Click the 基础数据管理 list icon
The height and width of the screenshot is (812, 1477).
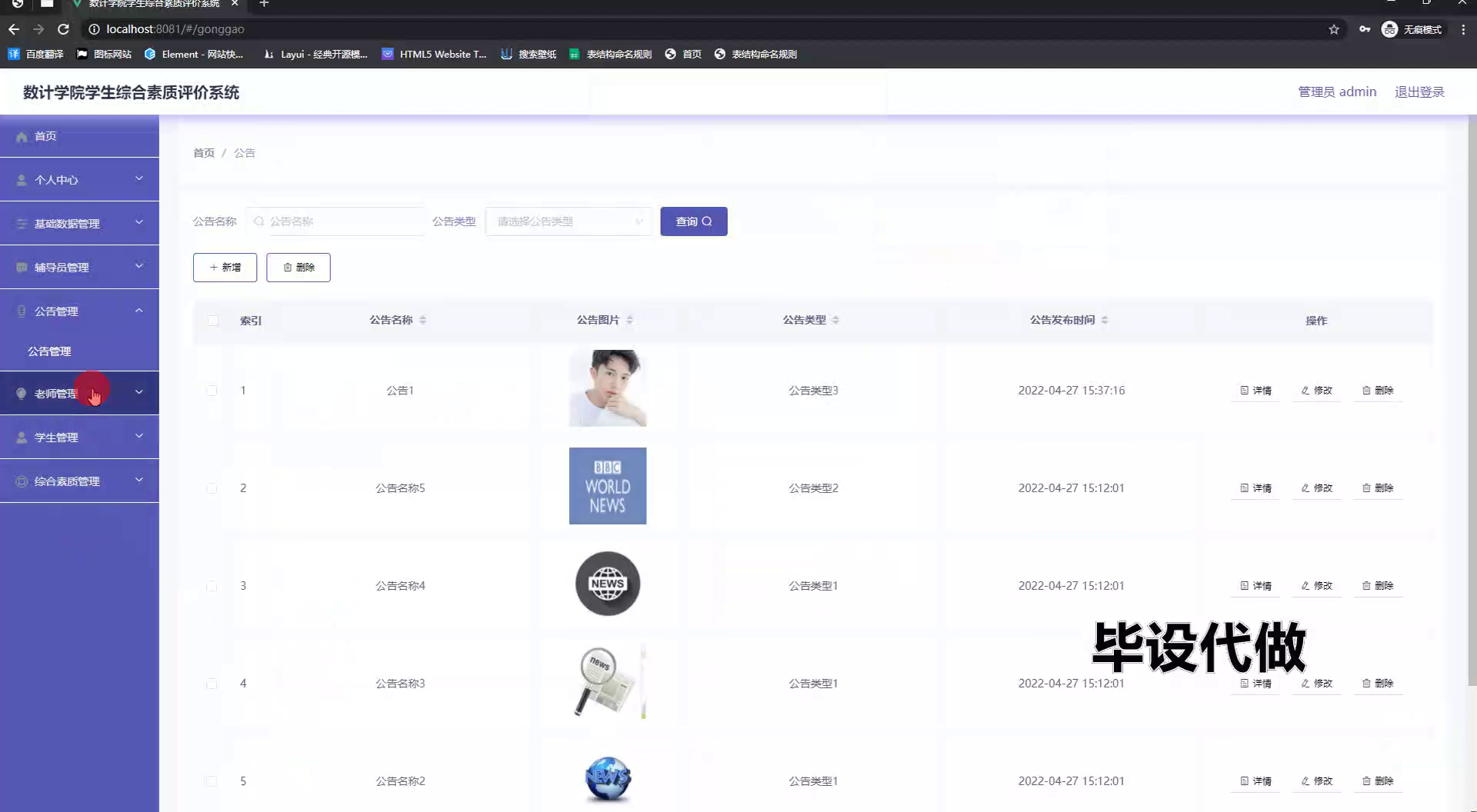tap(22, 224)
